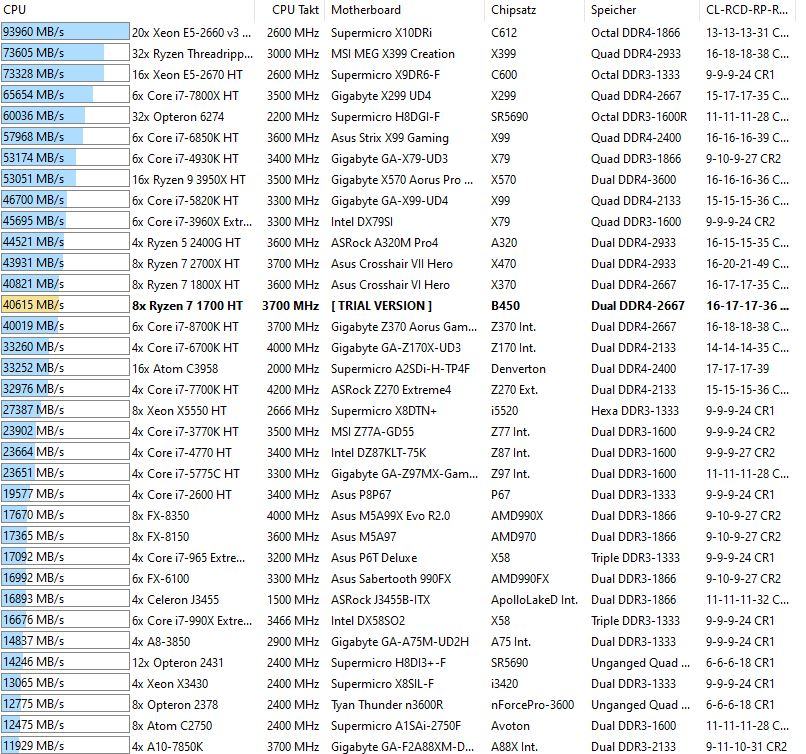806x754 pixels.
Task: Select the 93960 MB/s result bar
Action: pyautogui.click(x=65, y=32)
